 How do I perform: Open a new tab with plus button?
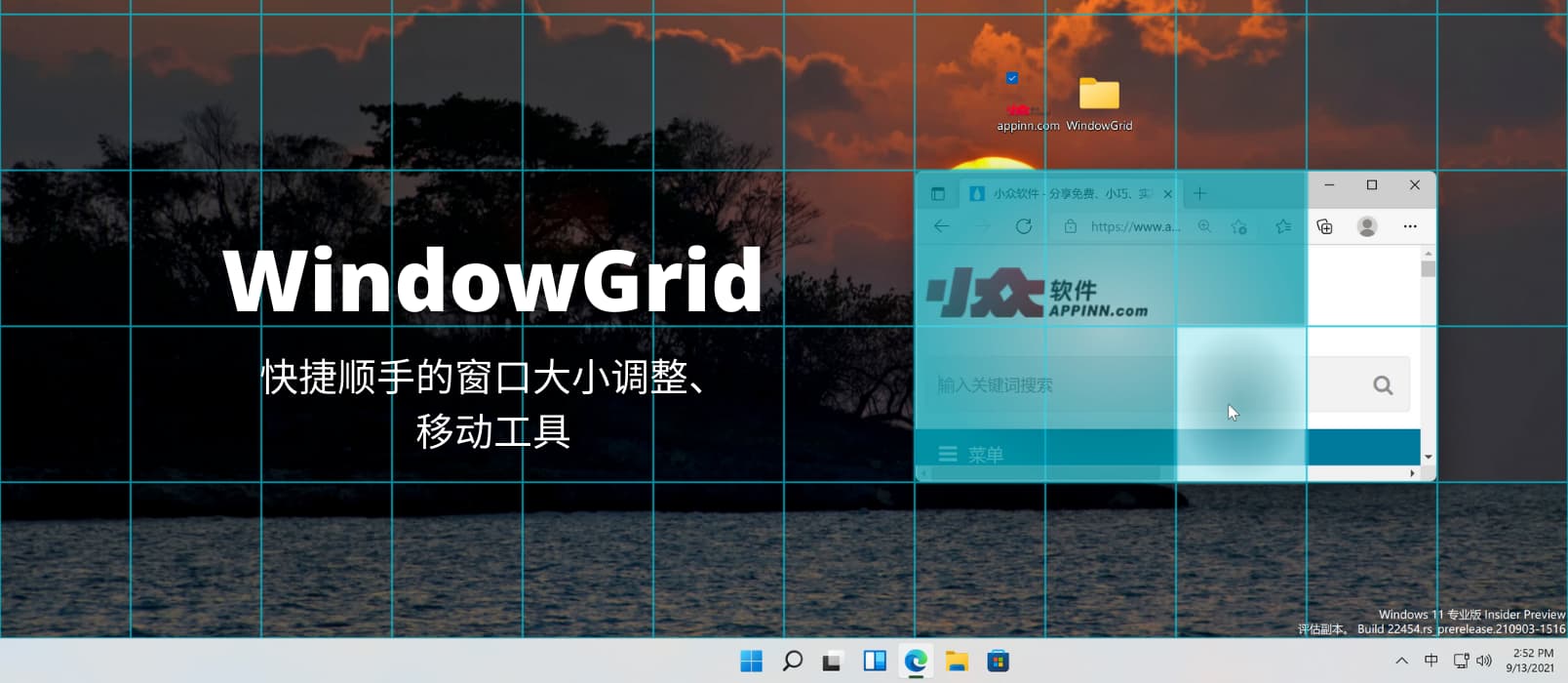click(1200, 193)
